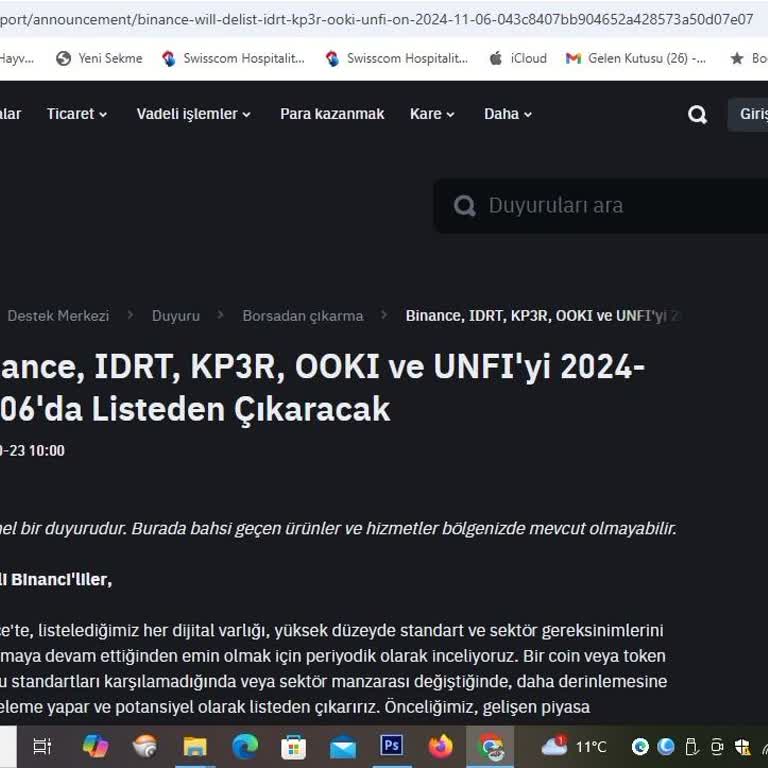The width and height of the screenshot is (768, 768).
Task: Launch Firefox from the taskbar
Action: click(441, 747)
